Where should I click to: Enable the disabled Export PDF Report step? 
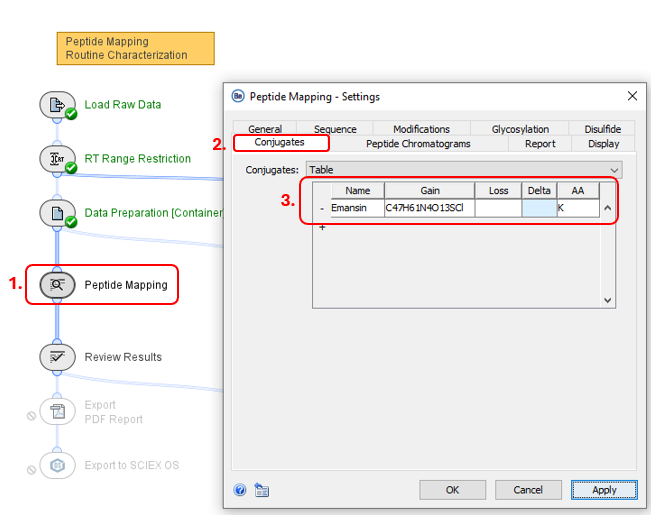pos(31,415)
